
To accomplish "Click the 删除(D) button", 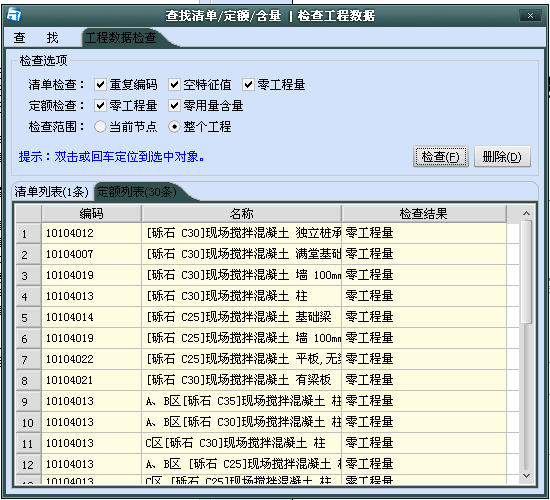I will (502, 156).
